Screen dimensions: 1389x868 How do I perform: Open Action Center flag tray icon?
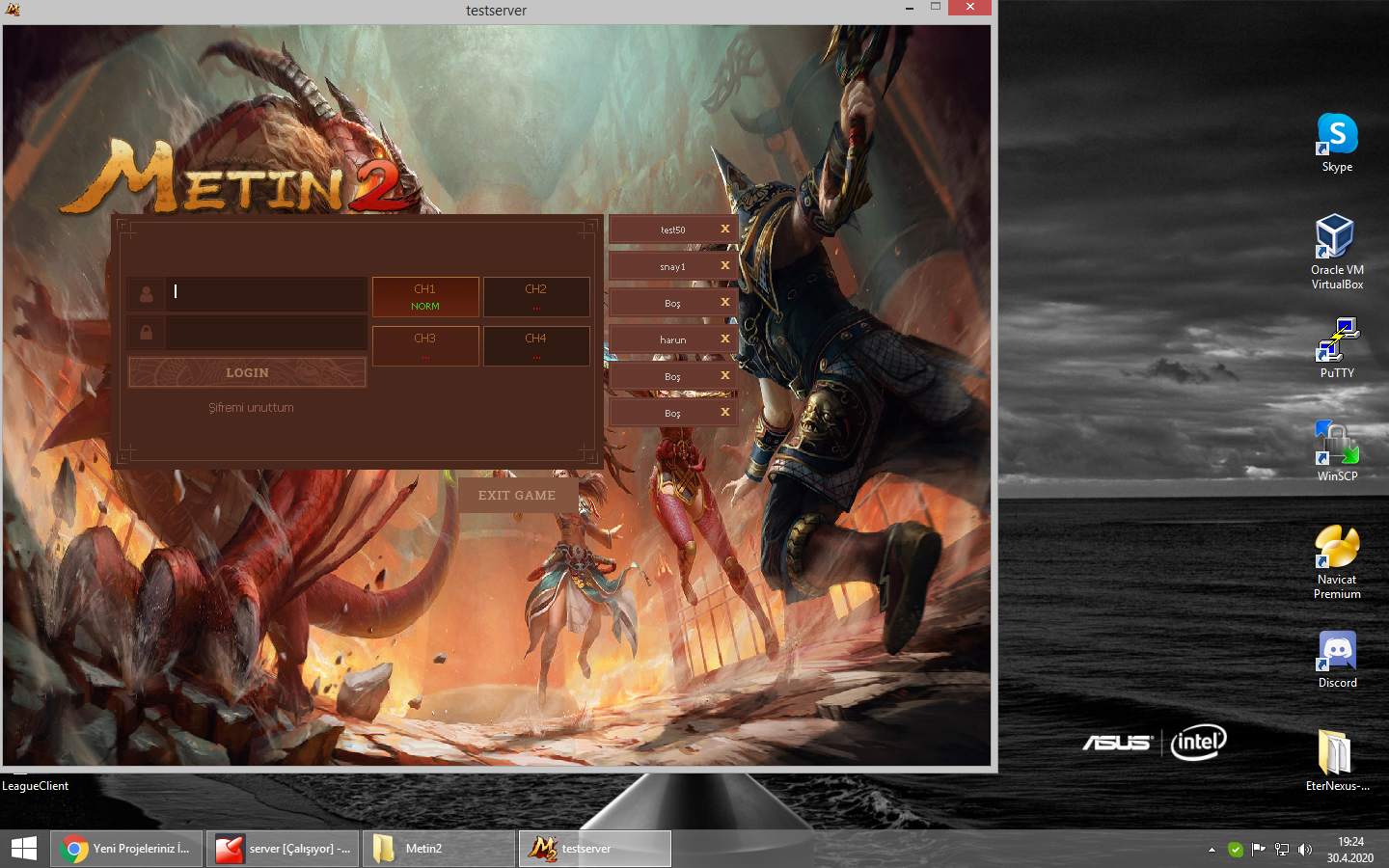pos(1259,850)
